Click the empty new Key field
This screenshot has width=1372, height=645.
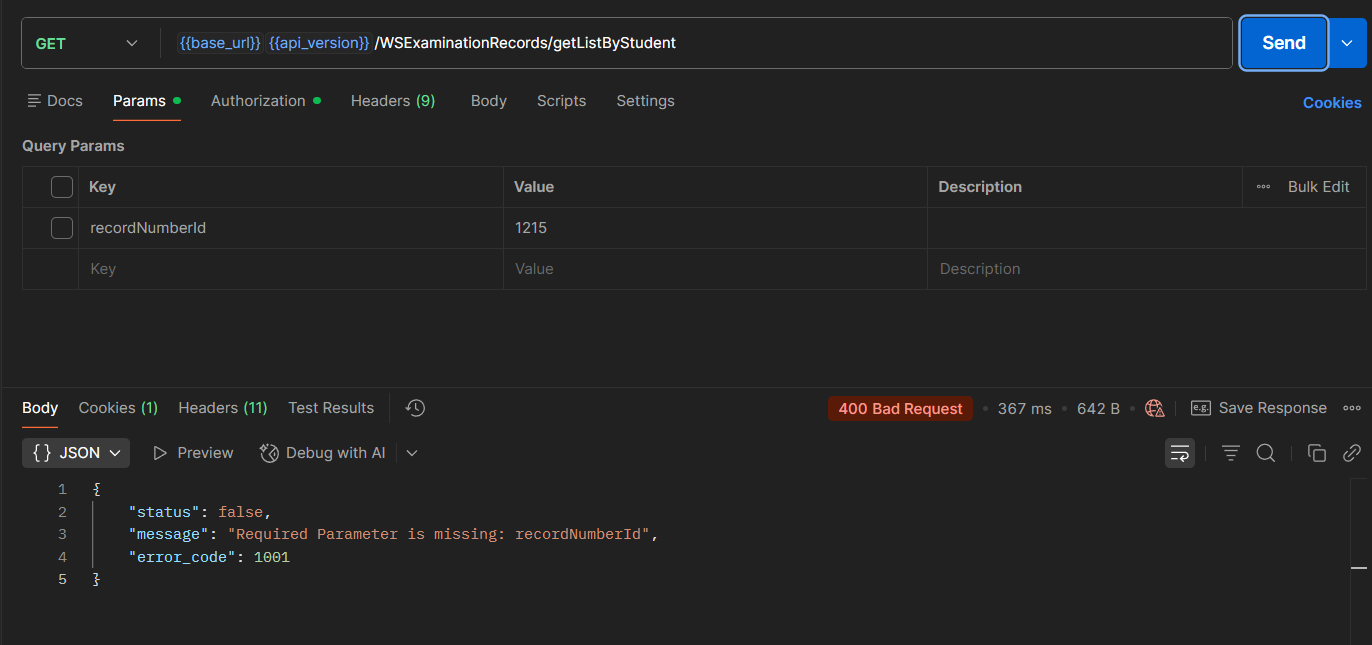pyautogui.click(x=290, y=269)
